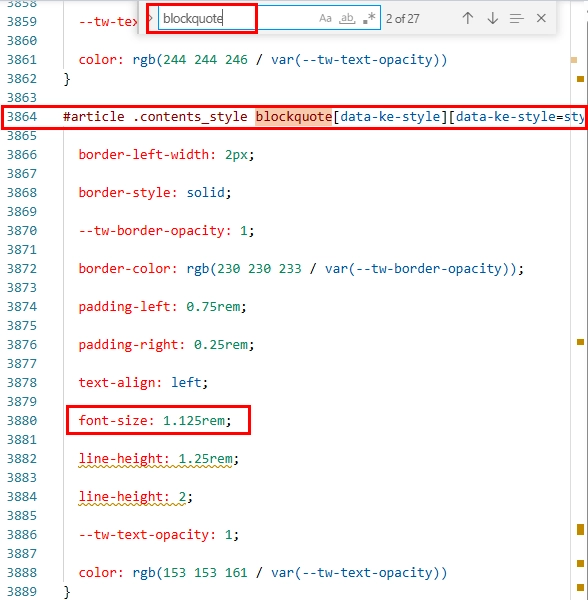588x600 pixels.
Task: Click #article selector on line 3864
Action: pyautogui.click(x=94, y=117)
